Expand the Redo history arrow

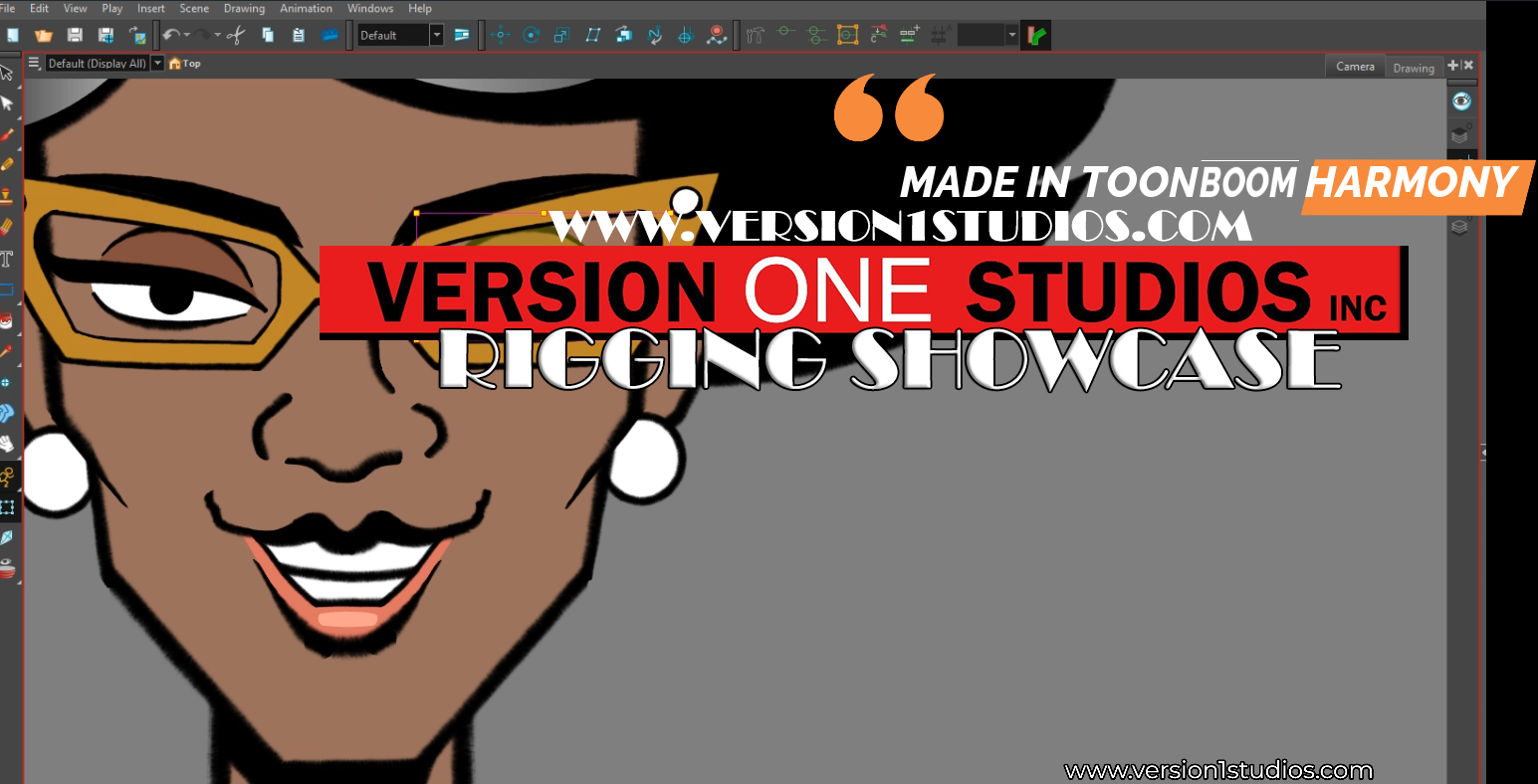(217, 35)
